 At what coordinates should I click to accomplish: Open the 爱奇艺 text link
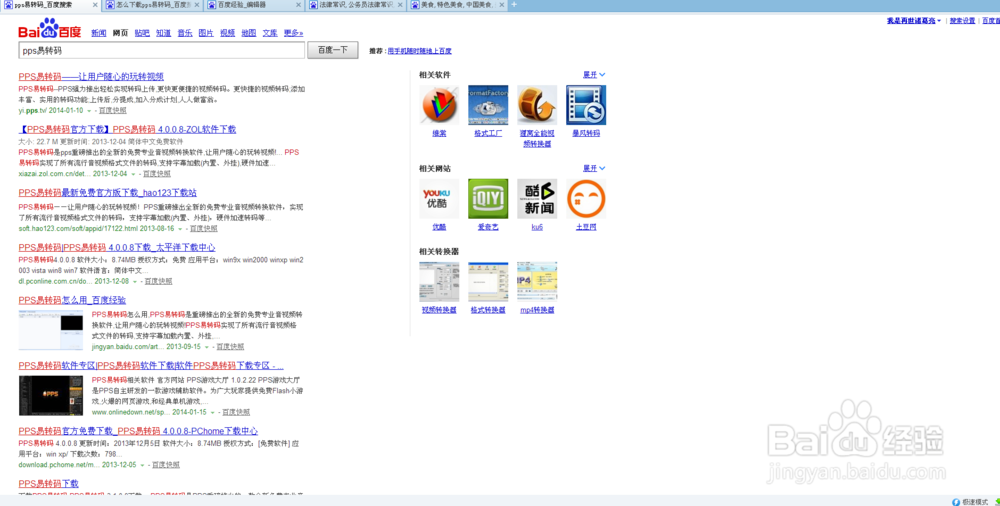[488, 227]
